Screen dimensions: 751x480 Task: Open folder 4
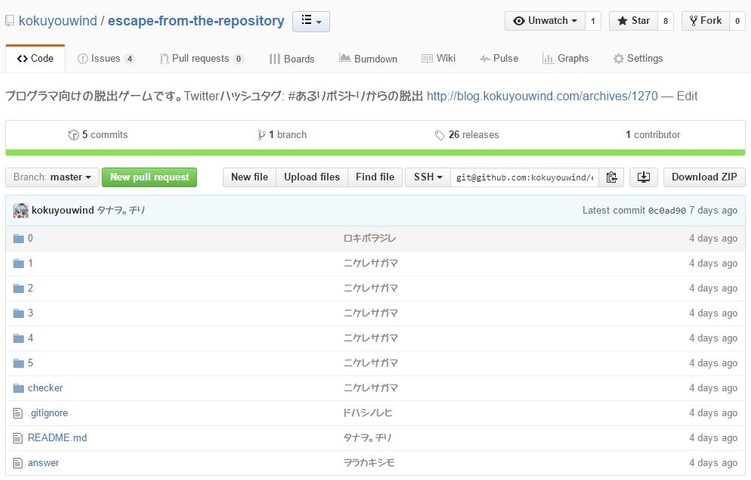[30, 338]
